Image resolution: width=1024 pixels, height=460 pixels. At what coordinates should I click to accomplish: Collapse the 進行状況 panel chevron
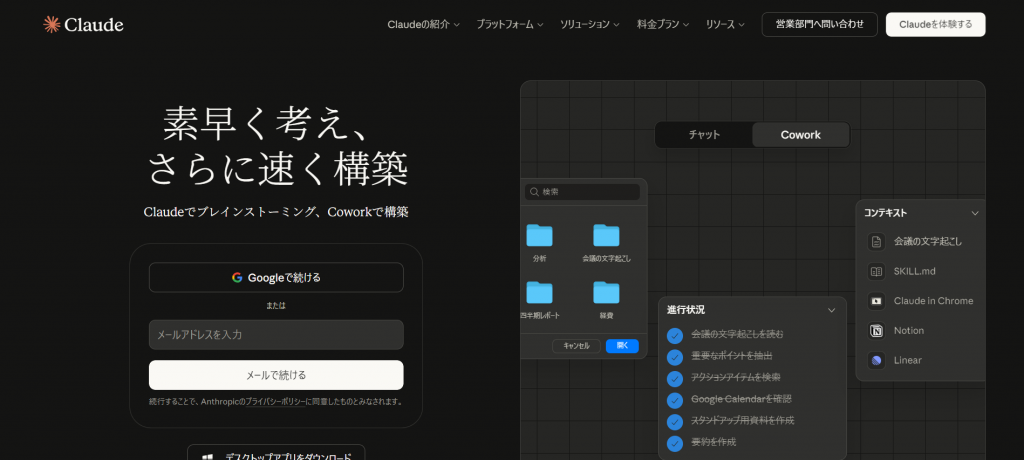coord(831,310)
